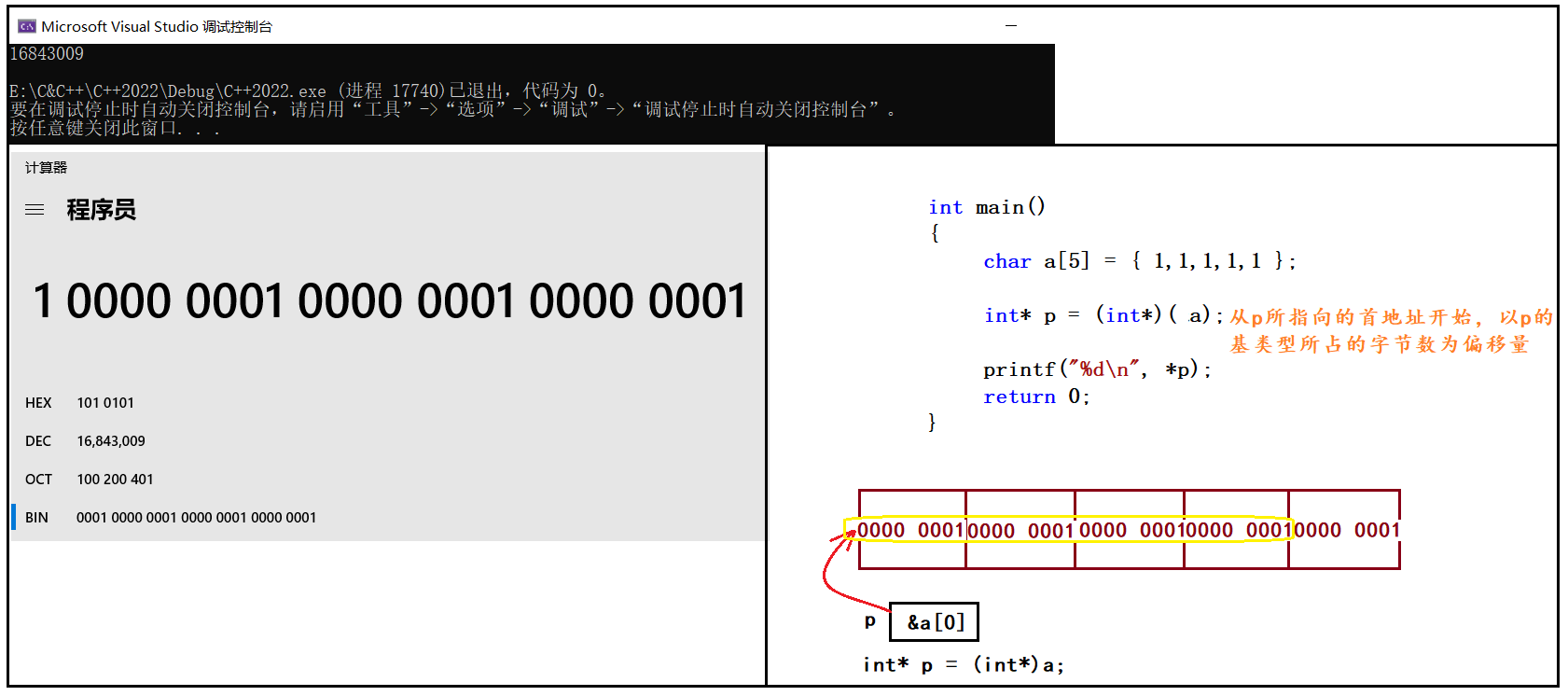Click the int* p = (int*)(a) line
The image size is (1568, 696).
click(x=1103, y=315)
